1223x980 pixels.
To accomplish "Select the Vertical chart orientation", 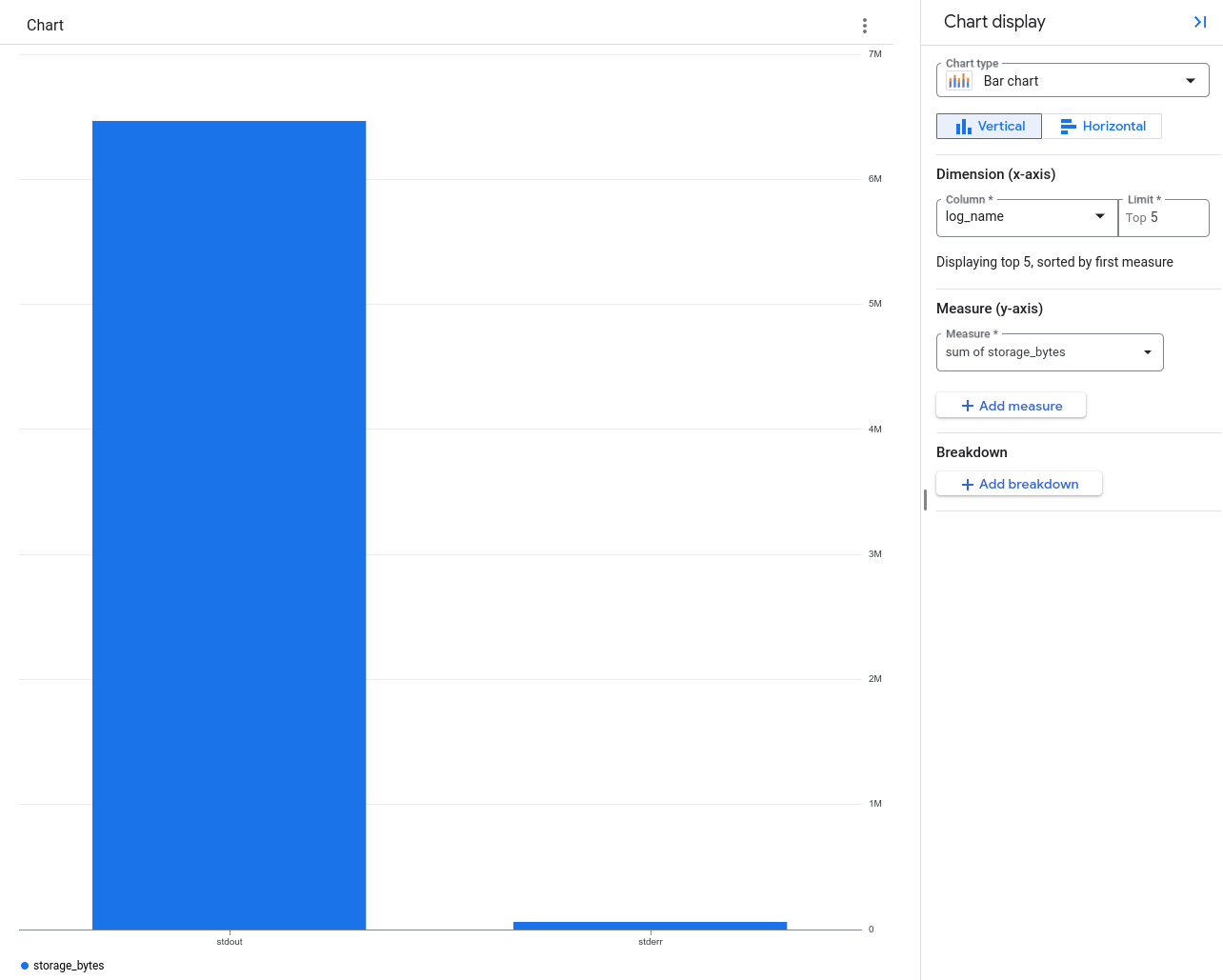I will [x=989, y=126].
